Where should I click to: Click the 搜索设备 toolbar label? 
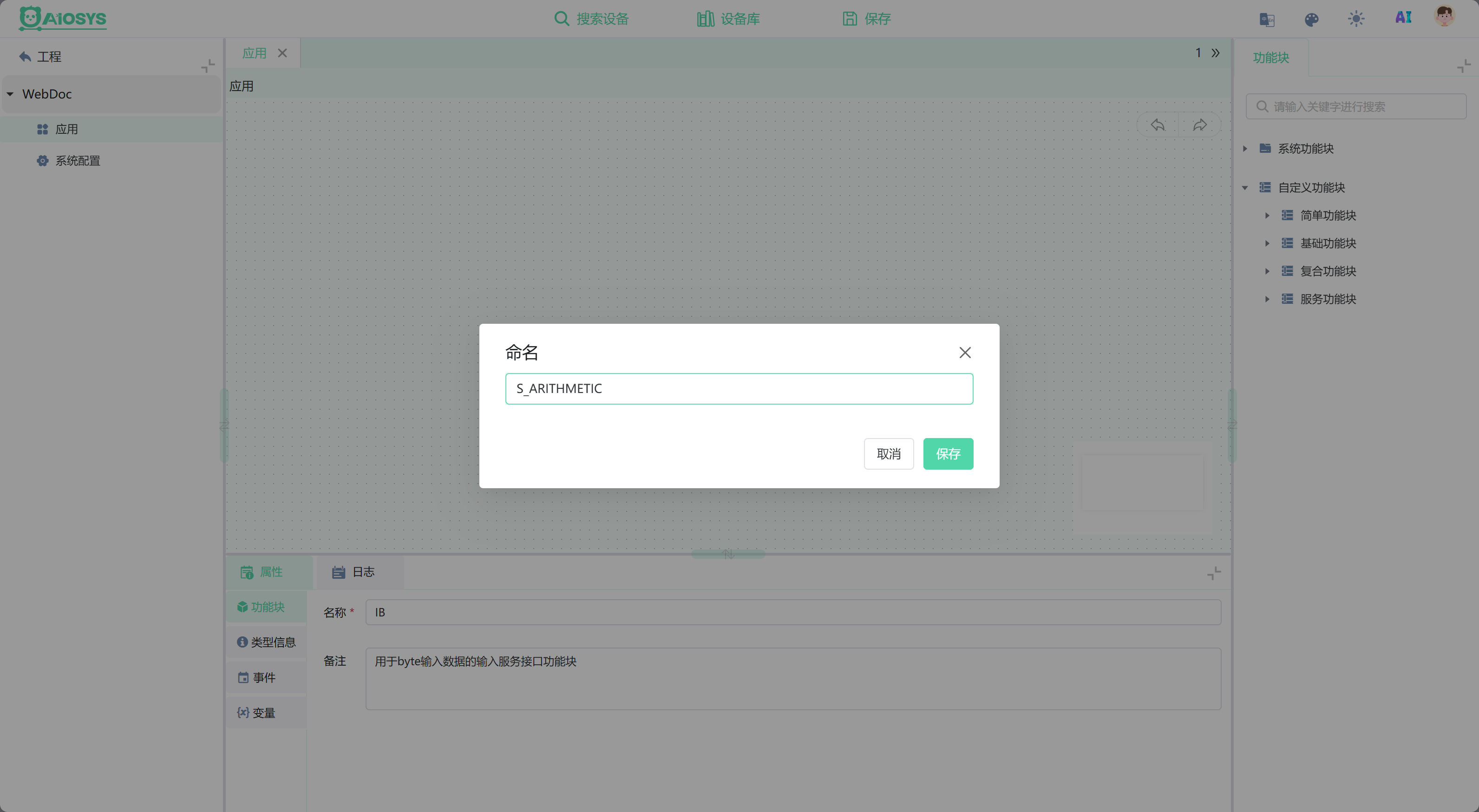[x=602, y=19]
